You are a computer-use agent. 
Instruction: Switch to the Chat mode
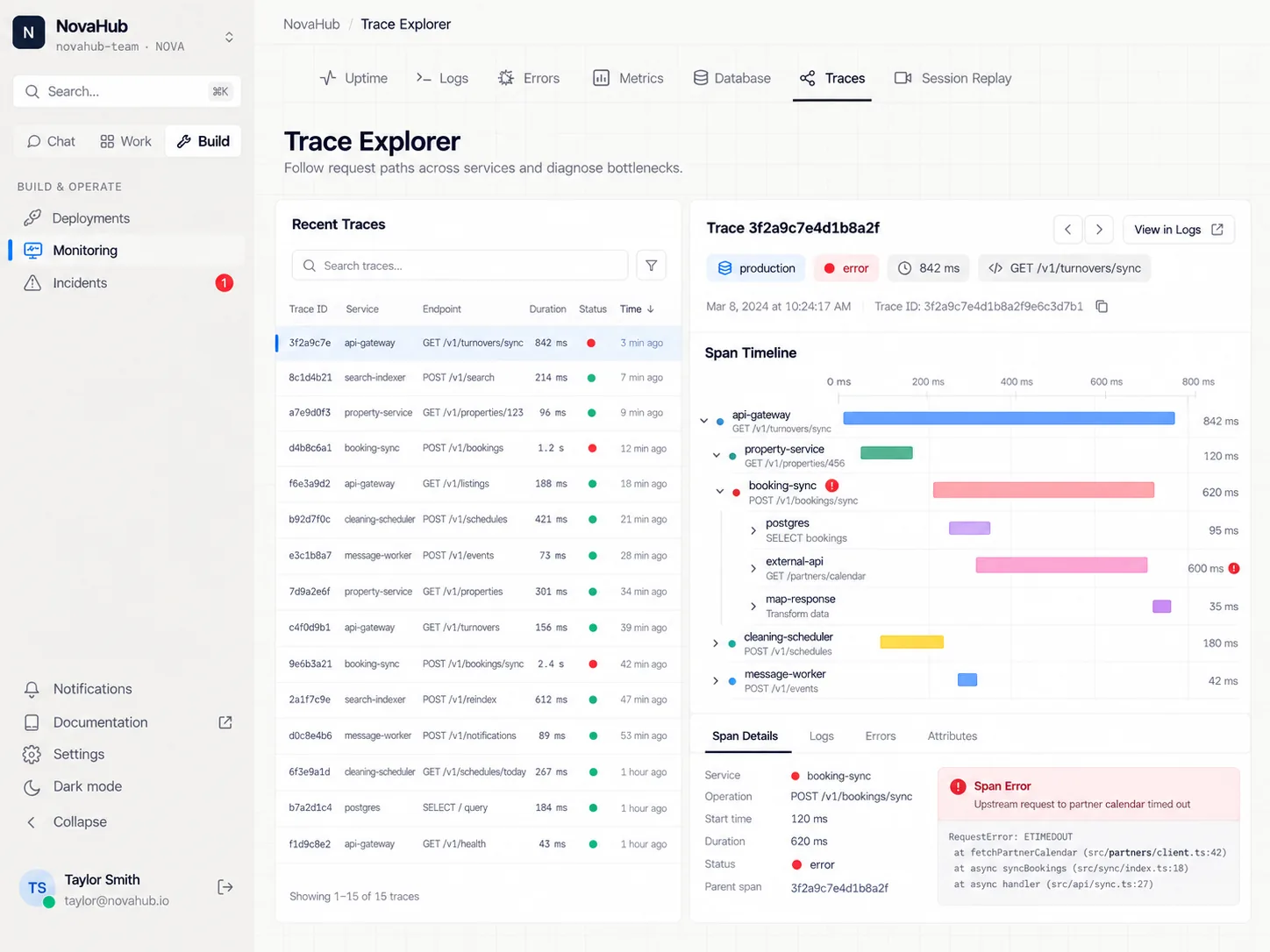pos(51,141)
